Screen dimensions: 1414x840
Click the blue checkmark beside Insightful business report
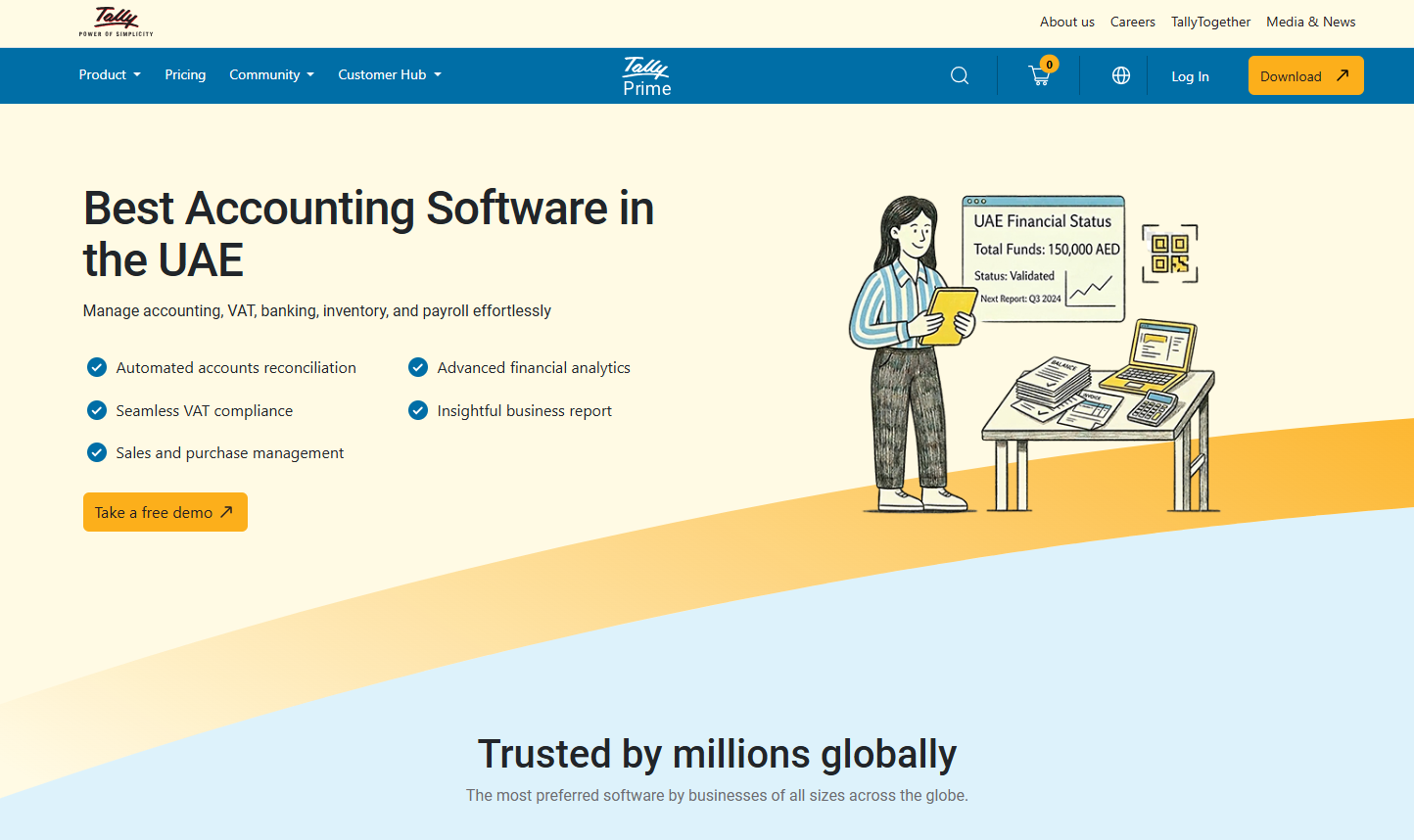click(x=418, y=410)
